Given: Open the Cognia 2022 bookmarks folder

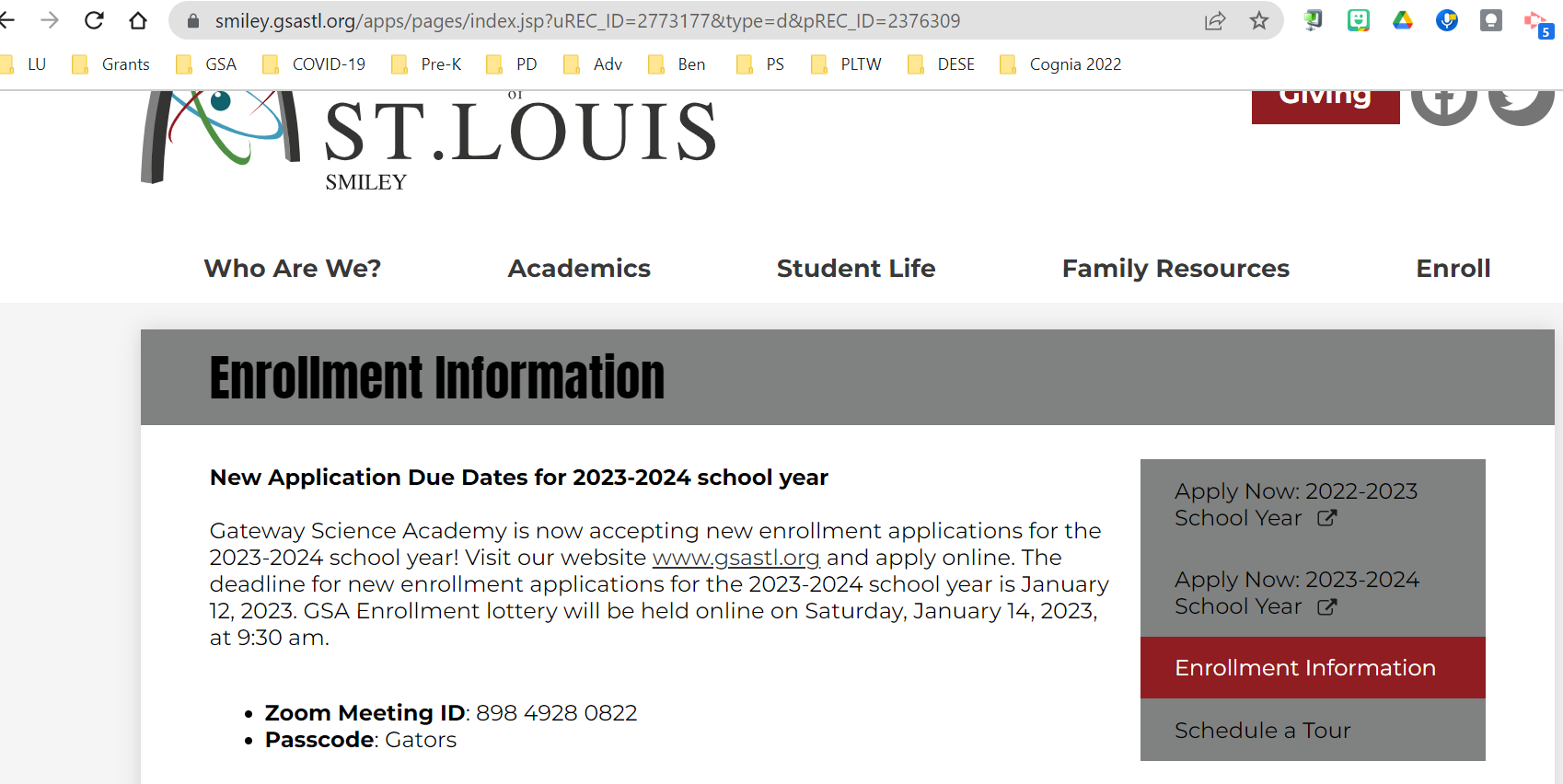Looking at the screenshot, I should click(x=1060, y=64).
